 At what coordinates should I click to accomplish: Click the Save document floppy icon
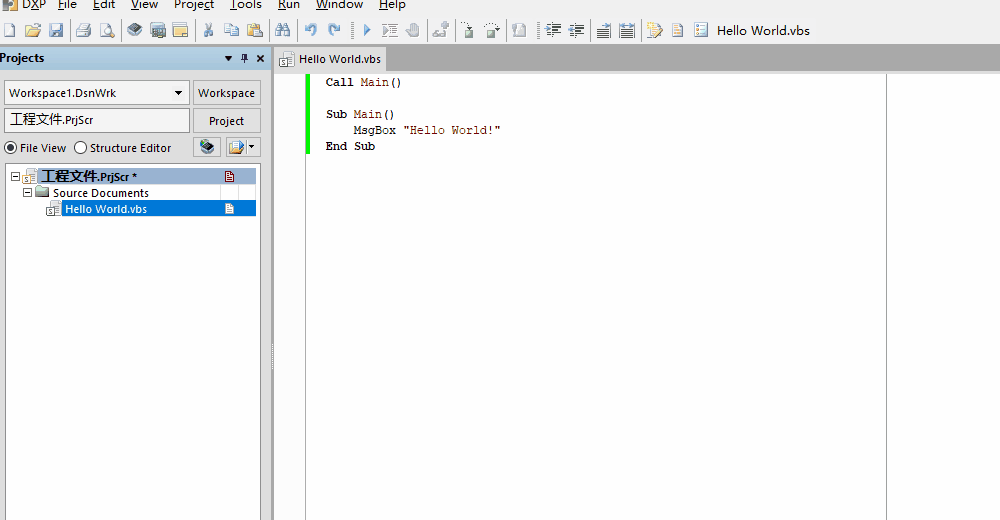57,31
